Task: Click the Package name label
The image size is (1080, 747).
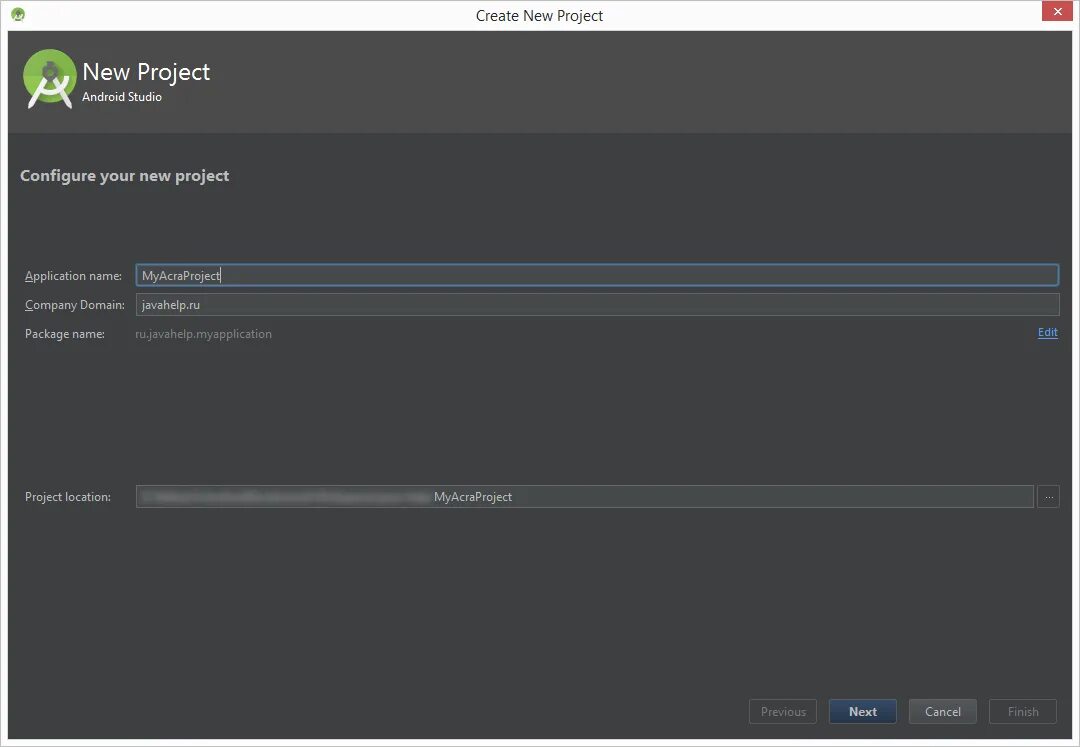Action: click(65, 334)
